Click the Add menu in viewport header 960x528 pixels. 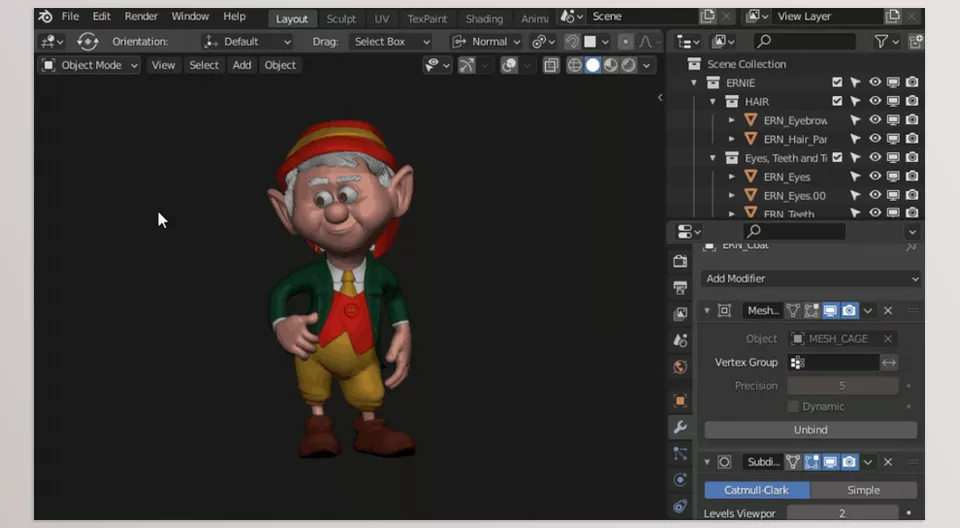point(242,65)
